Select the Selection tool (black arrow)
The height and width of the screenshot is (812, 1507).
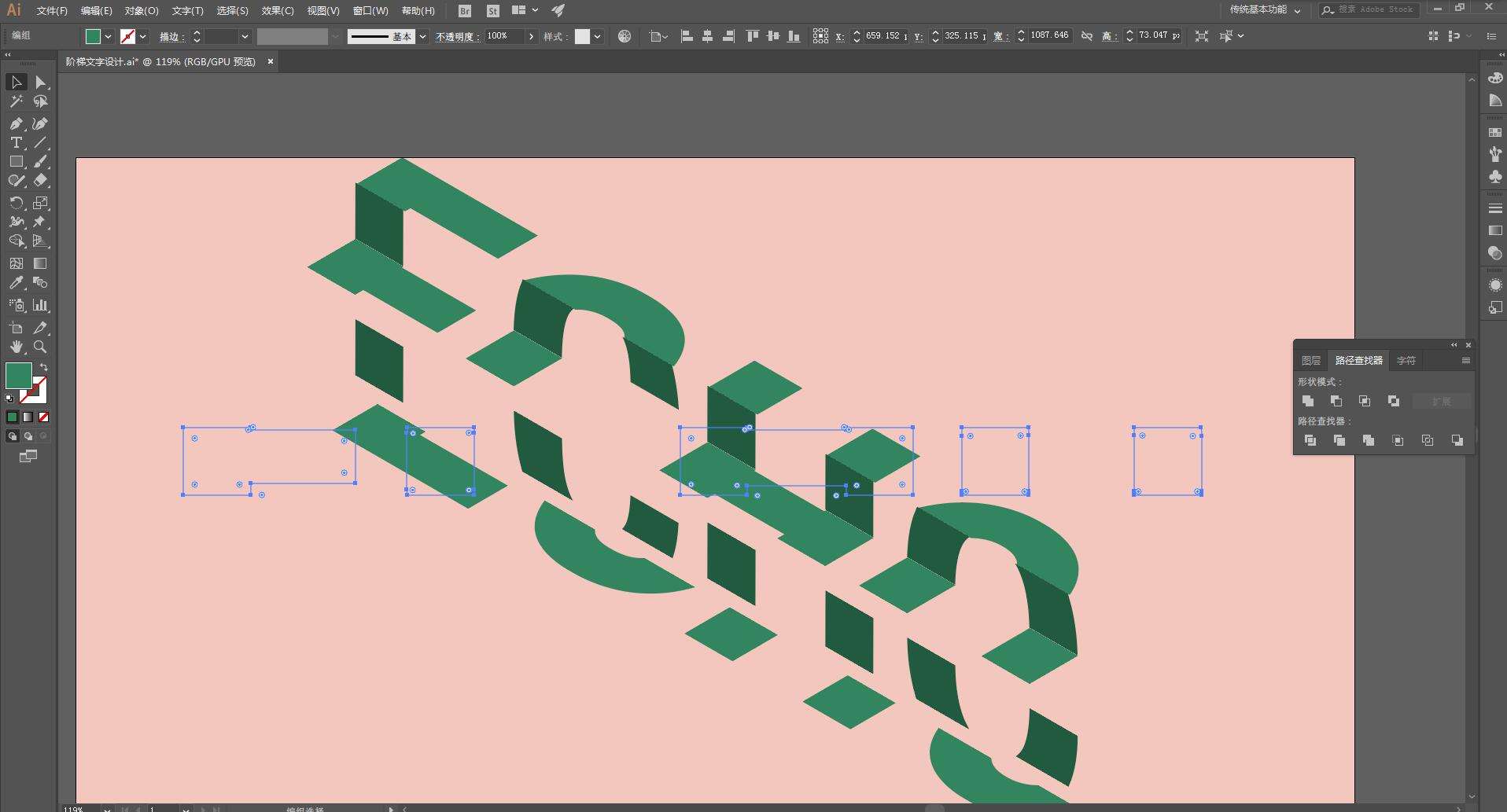pyautogui.click(x=16, y=82)
